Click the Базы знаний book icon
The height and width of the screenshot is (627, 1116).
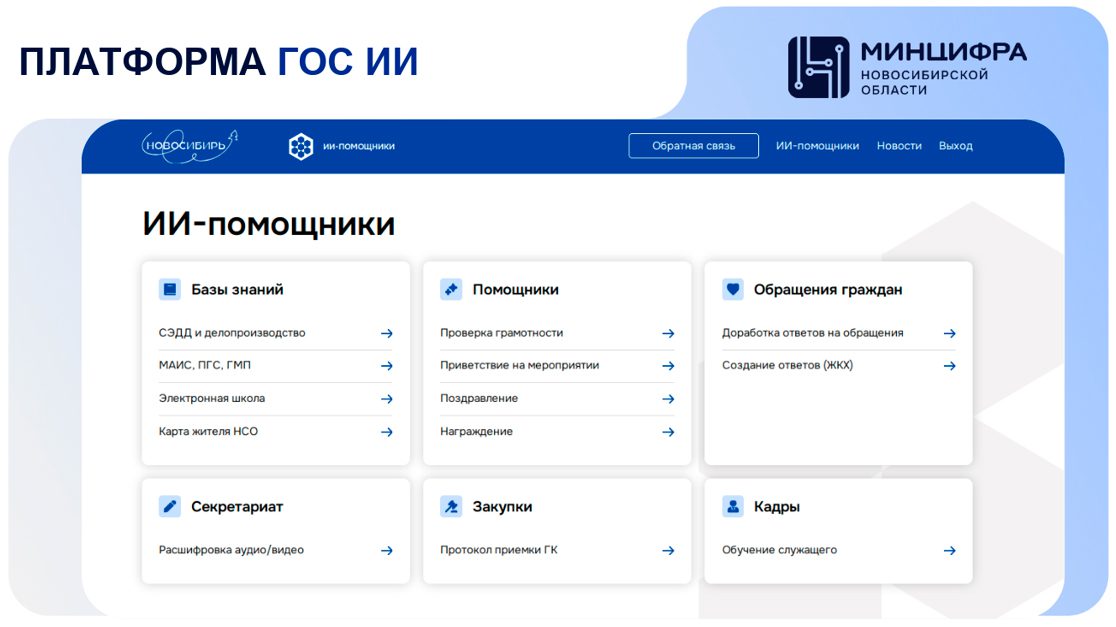170,289
